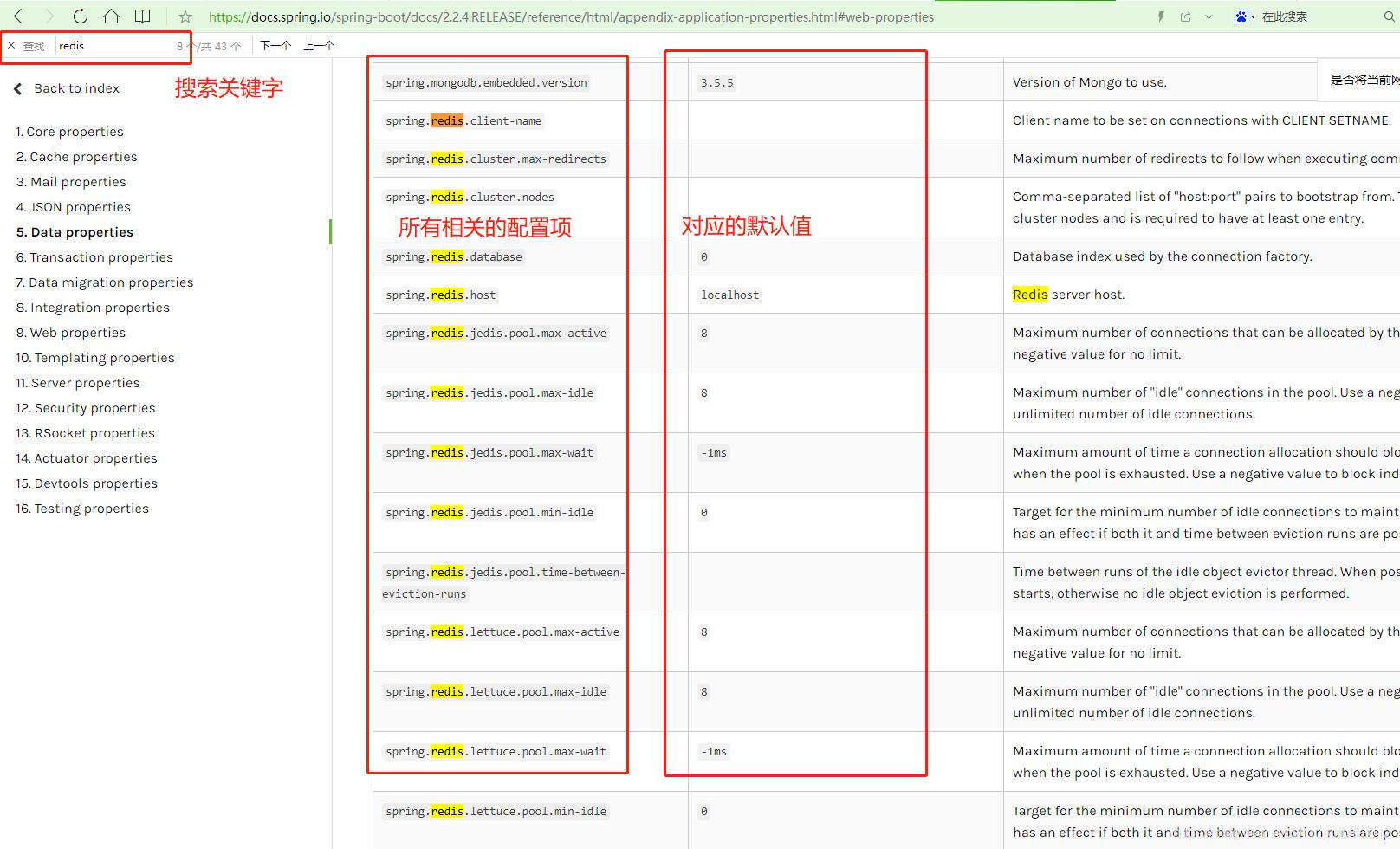This screenshot has height=849, width=1400.
Task: Open 11. Server properties section
Action: 78,383
